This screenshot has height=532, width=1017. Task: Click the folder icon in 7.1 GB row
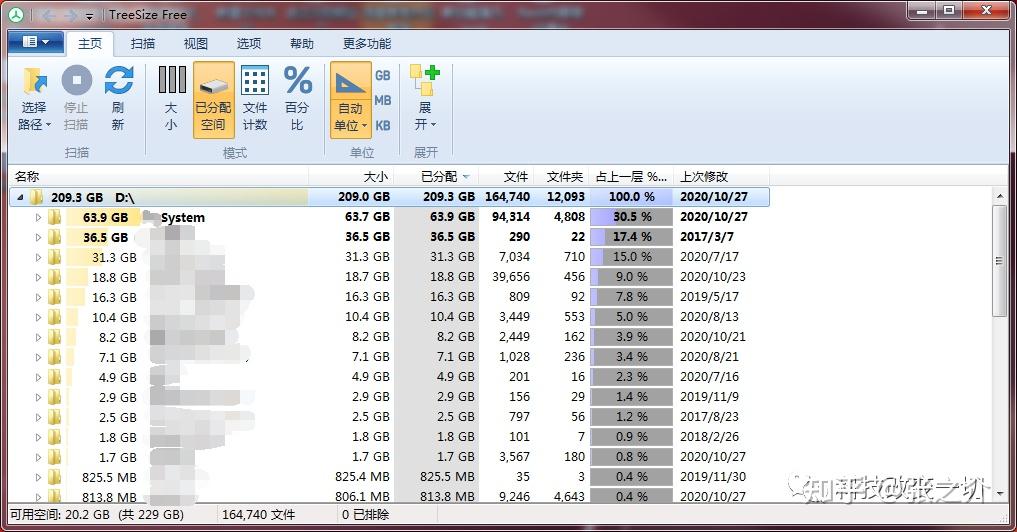(x=54, y=357)
